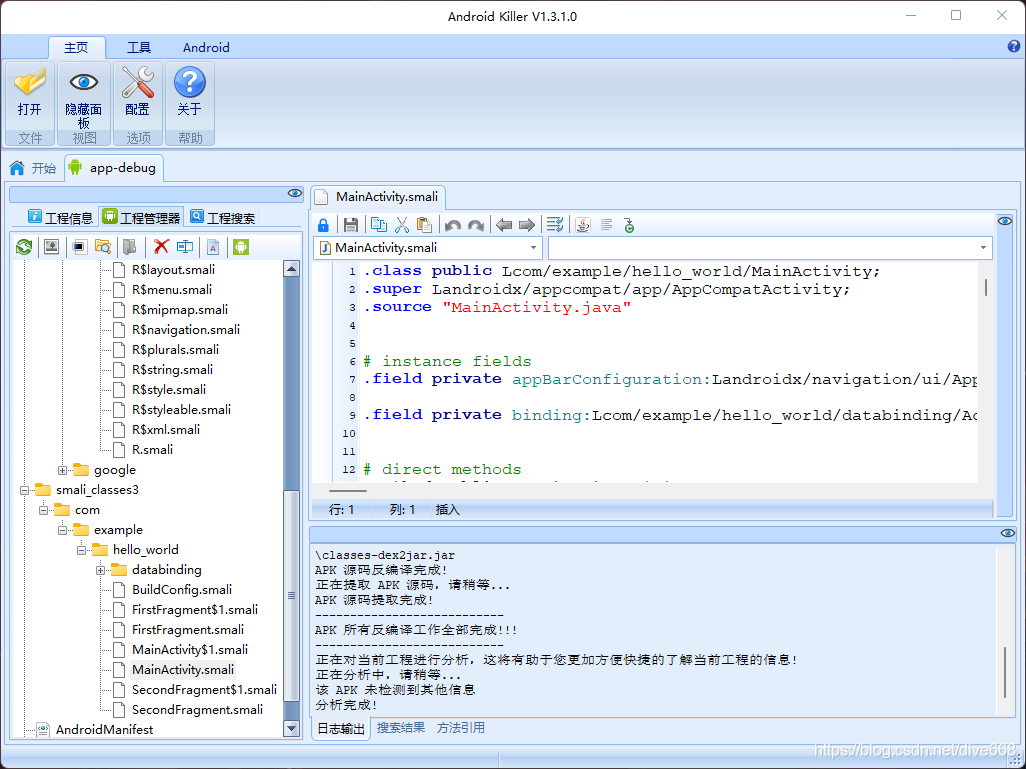Viewport: 1026px width, 769px height.
Task: Click the green refresh icon in project manager
Action: click(24, 247)
